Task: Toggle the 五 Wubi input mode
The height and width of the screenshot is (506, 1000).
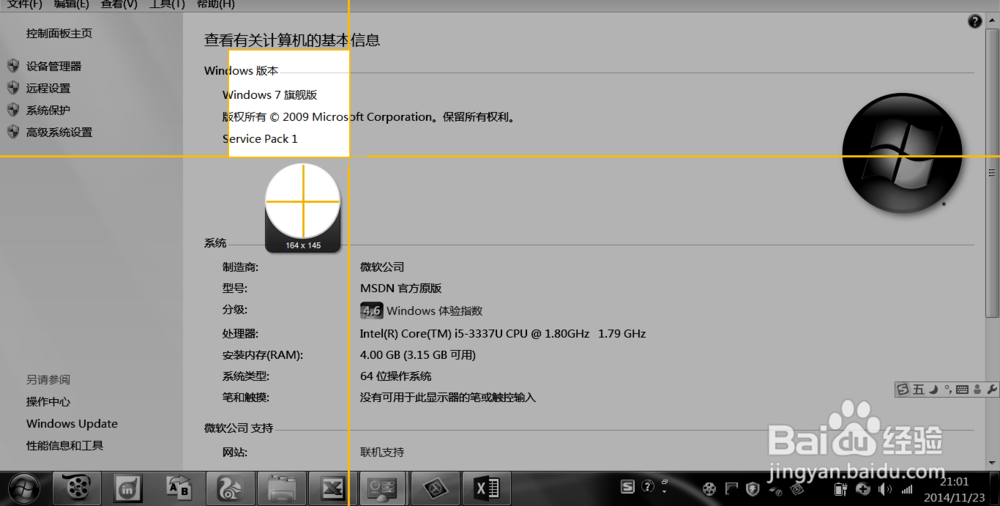Action: pyautogui.click(x=918, y=389)
